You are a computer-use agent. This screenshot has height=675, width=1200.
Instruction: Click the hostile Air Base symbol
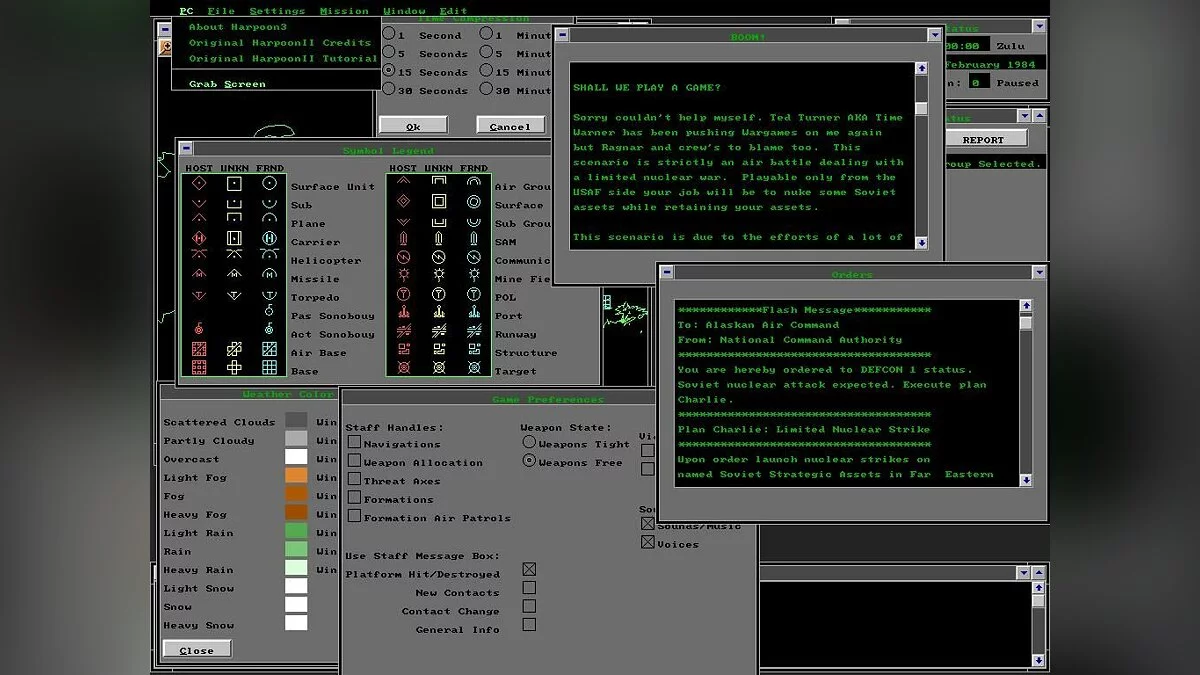199,349
